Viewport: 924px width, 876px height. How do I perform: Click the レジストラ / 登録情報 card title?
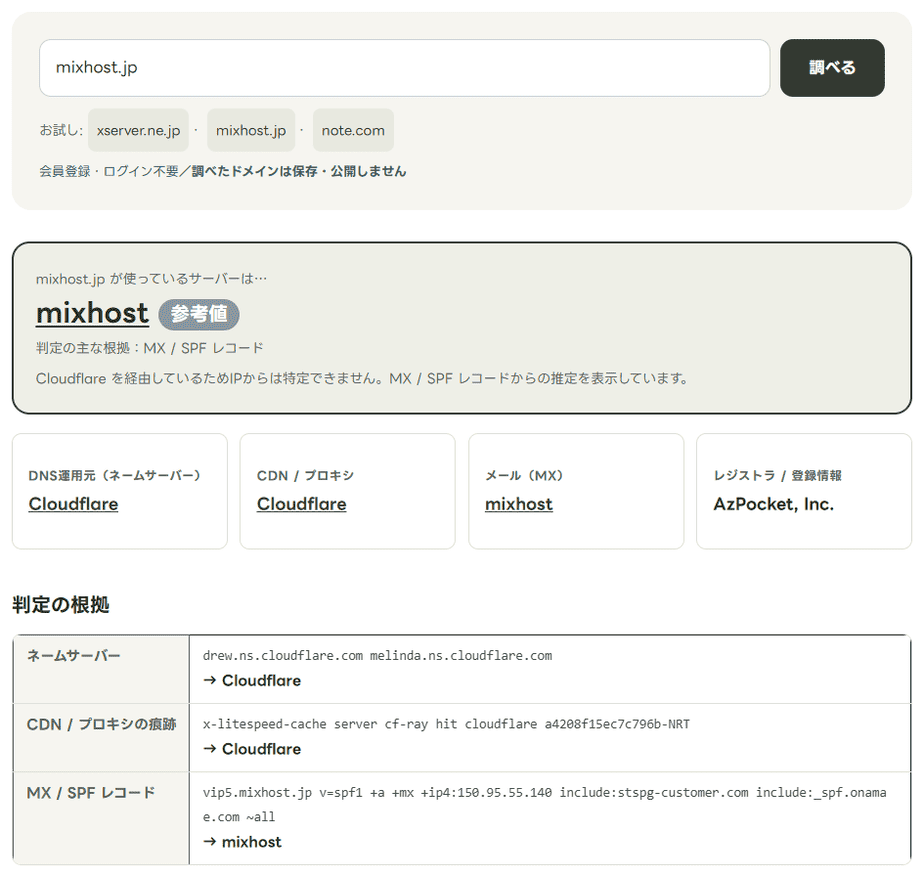coord(778,475)
